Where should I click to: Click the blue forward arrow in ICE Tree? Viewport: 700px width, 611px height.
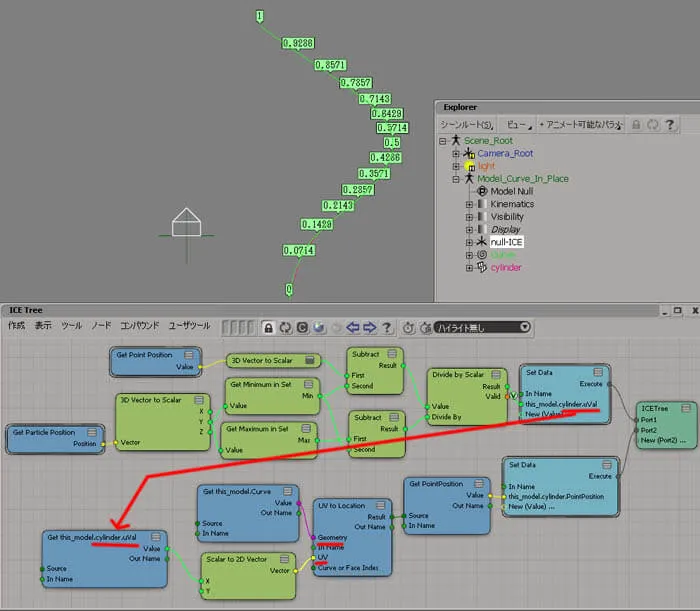click(370, 328)
